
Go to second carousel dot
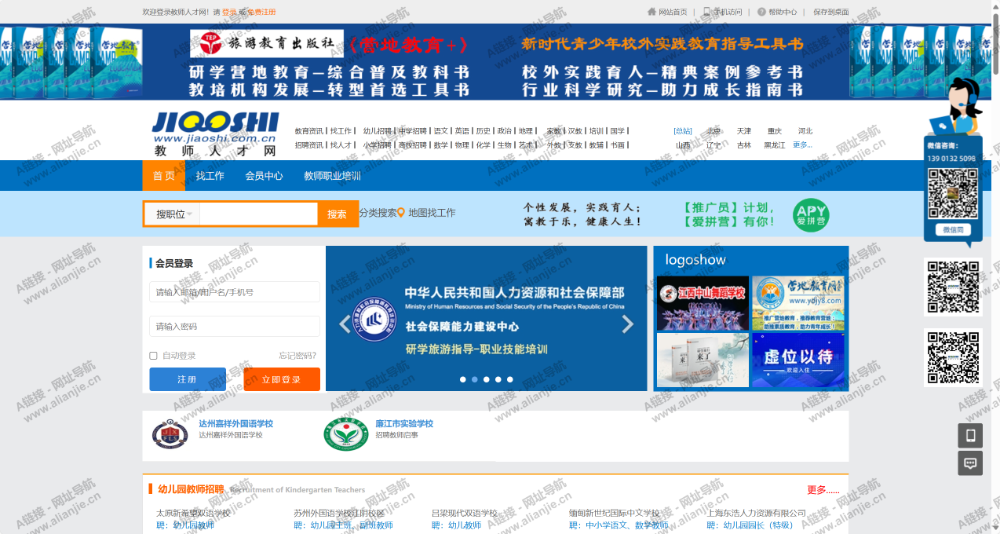(474, 379)
